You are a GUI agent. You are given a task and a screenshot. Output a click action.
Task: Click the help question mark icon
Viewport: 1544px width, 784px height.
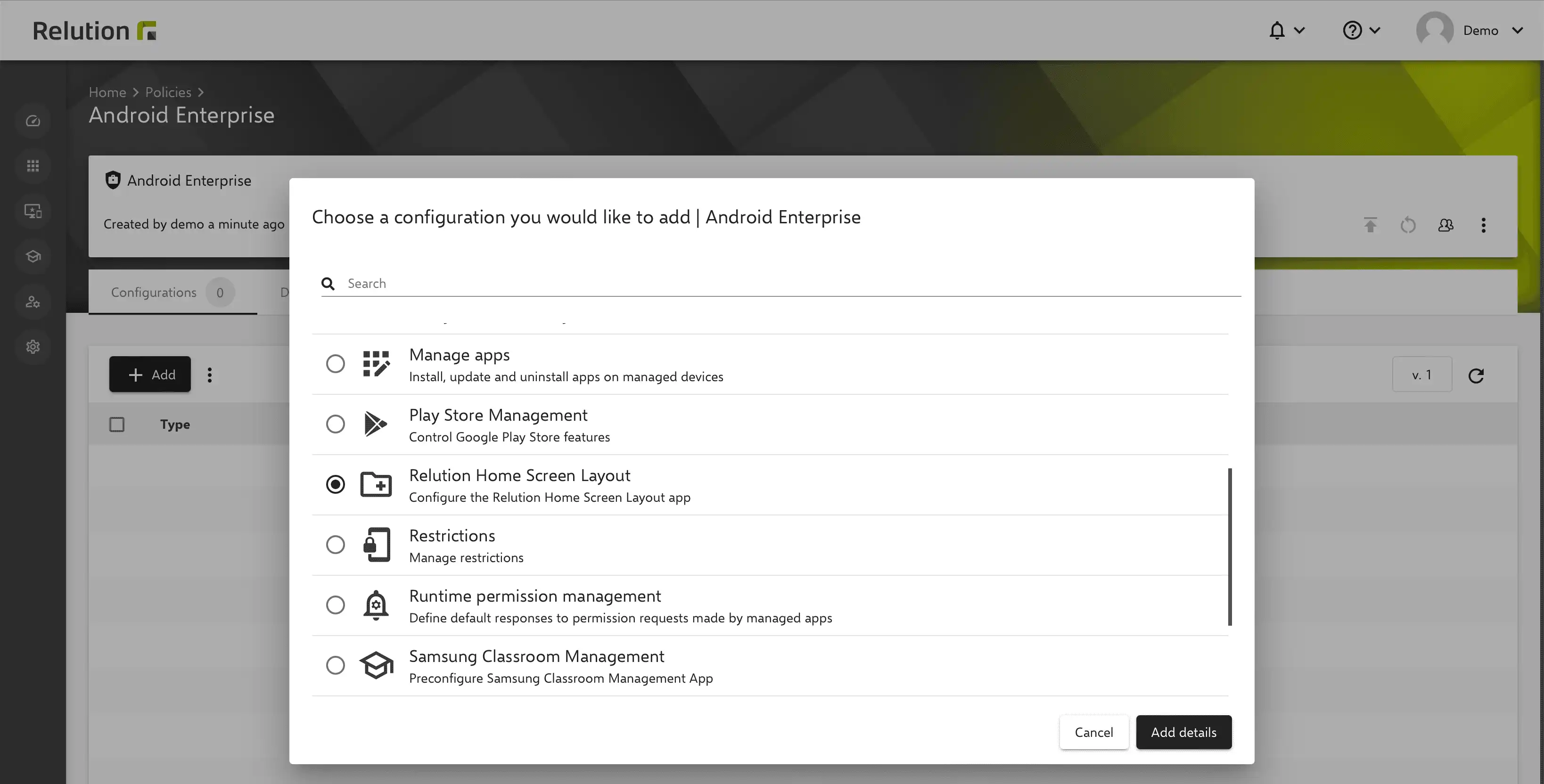click(1352, 30)
